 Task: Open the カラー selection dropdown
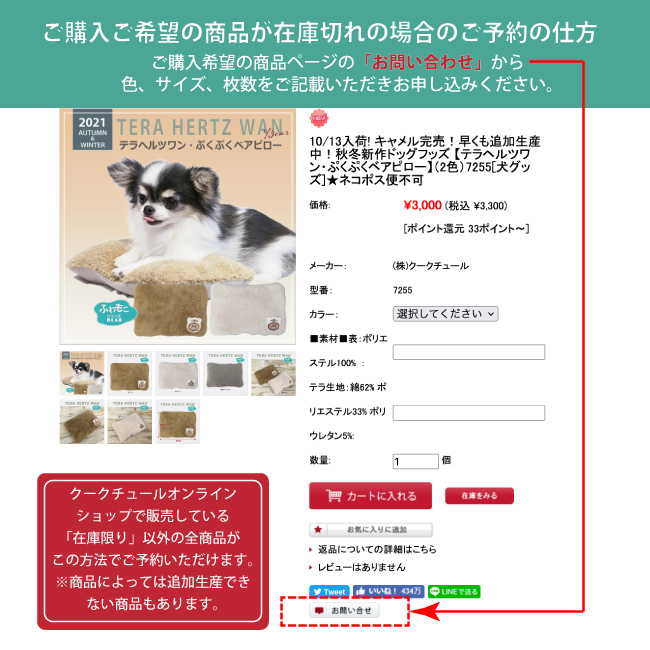coord(445,314)
